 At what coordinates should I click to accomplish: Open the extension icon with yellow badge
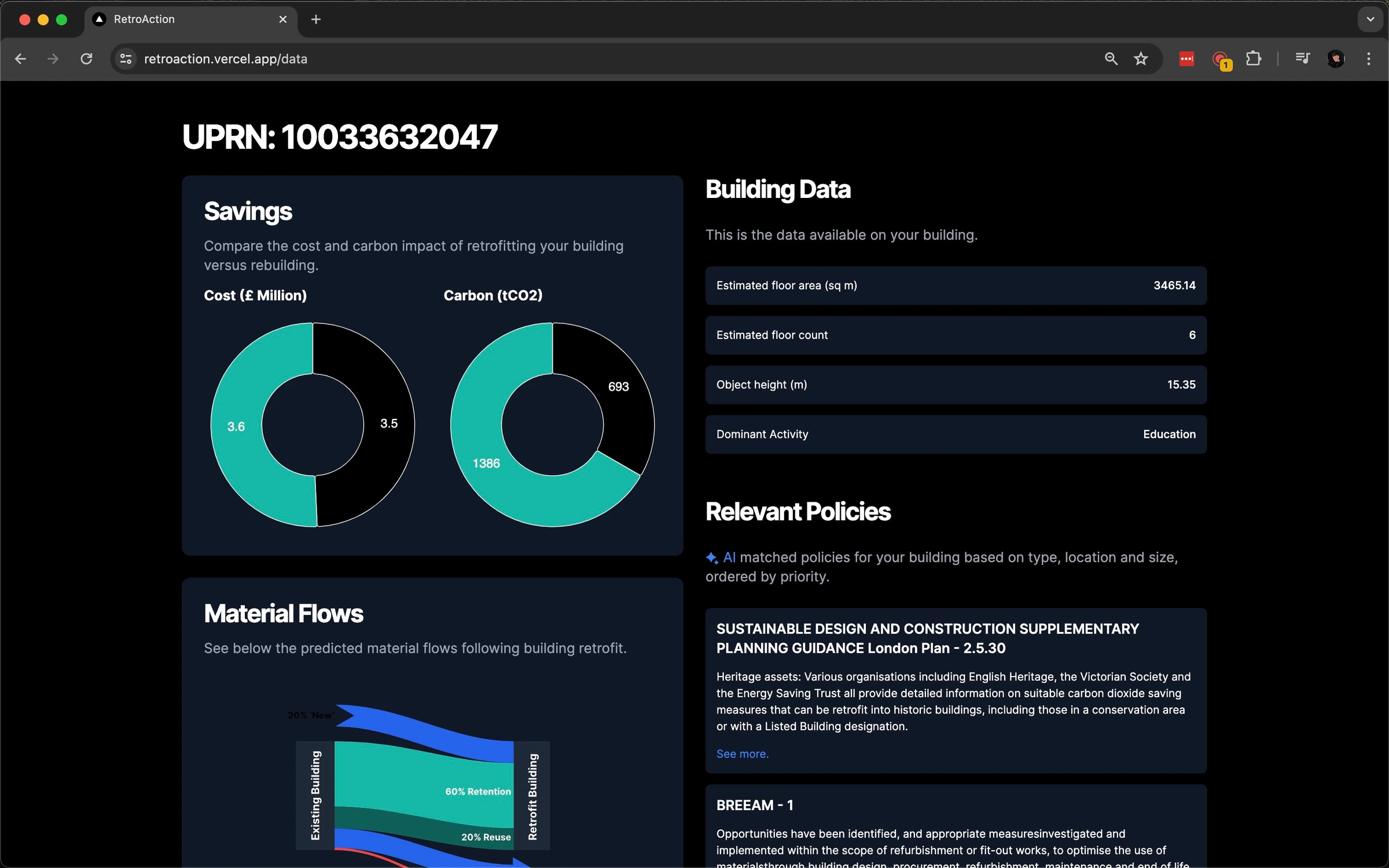click(x=1221, y=60)
